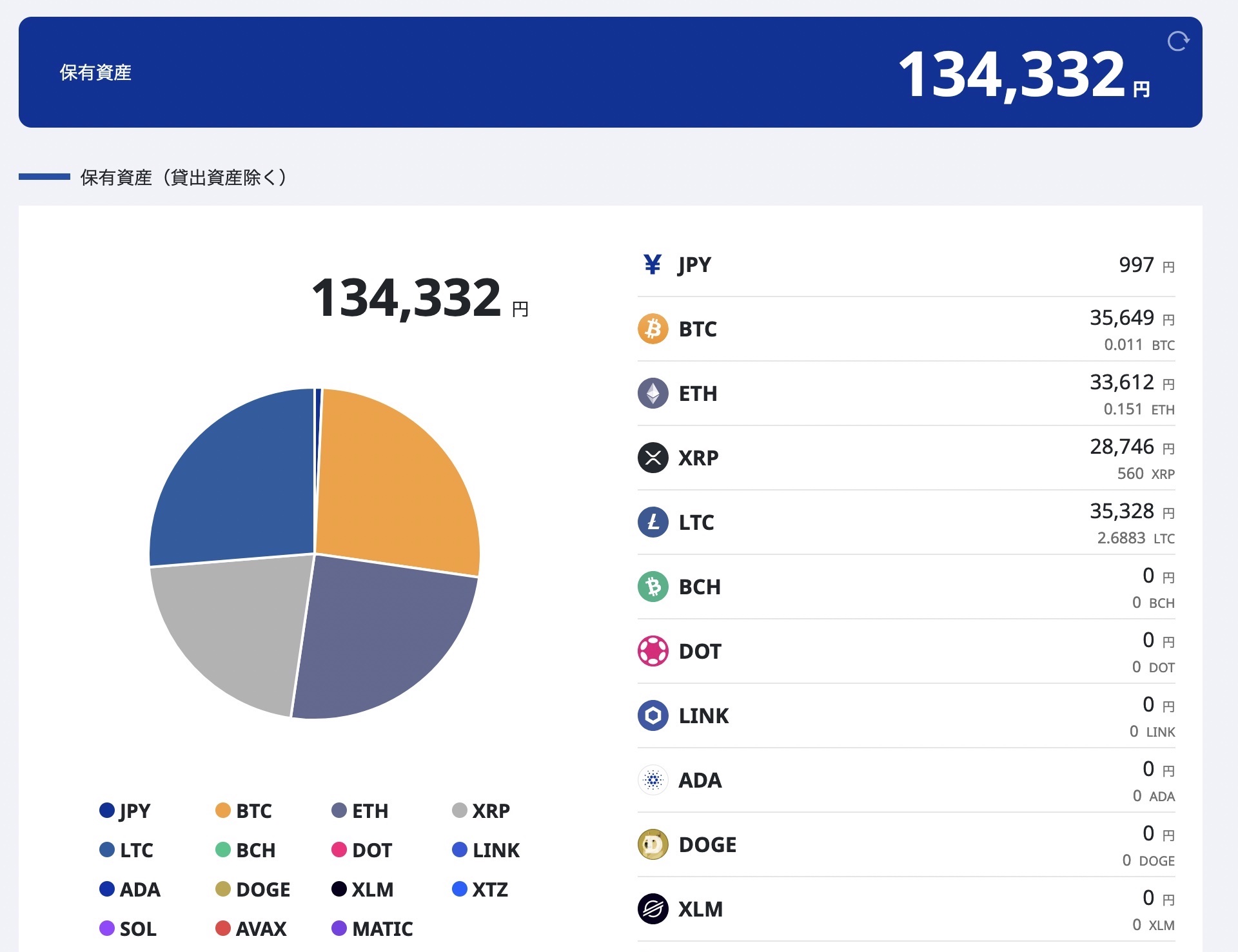Click the Dogecoin DOGE coin icon

coord(653,844)
